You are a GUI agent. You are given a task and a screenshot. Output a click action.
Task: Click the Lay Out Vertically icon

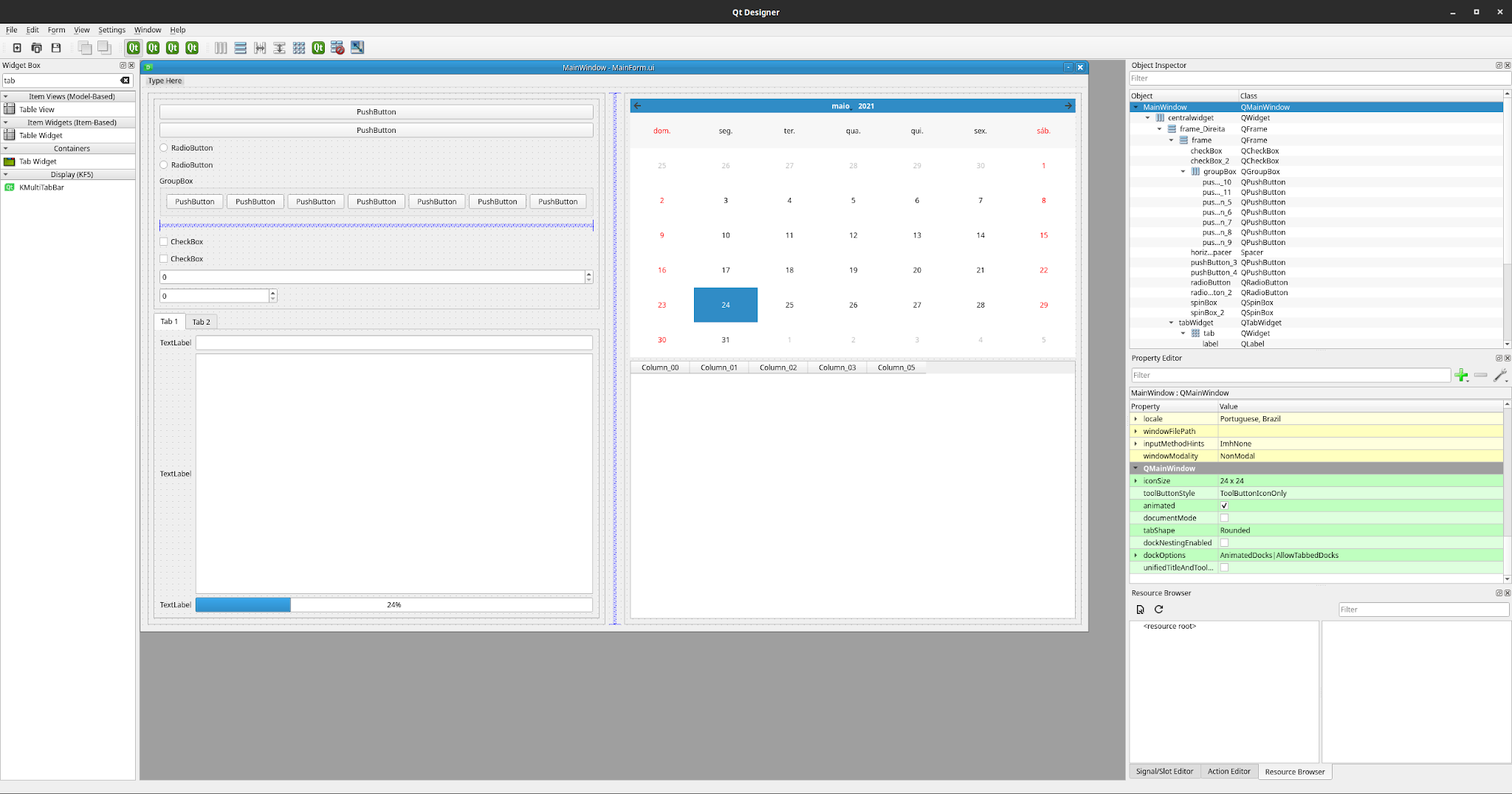241,47
